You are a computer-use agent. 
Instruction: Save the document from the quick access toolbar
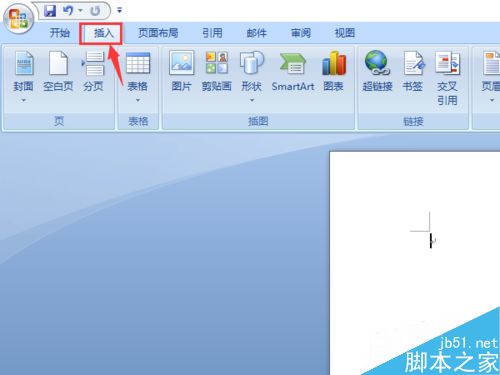tap(50, 11)
